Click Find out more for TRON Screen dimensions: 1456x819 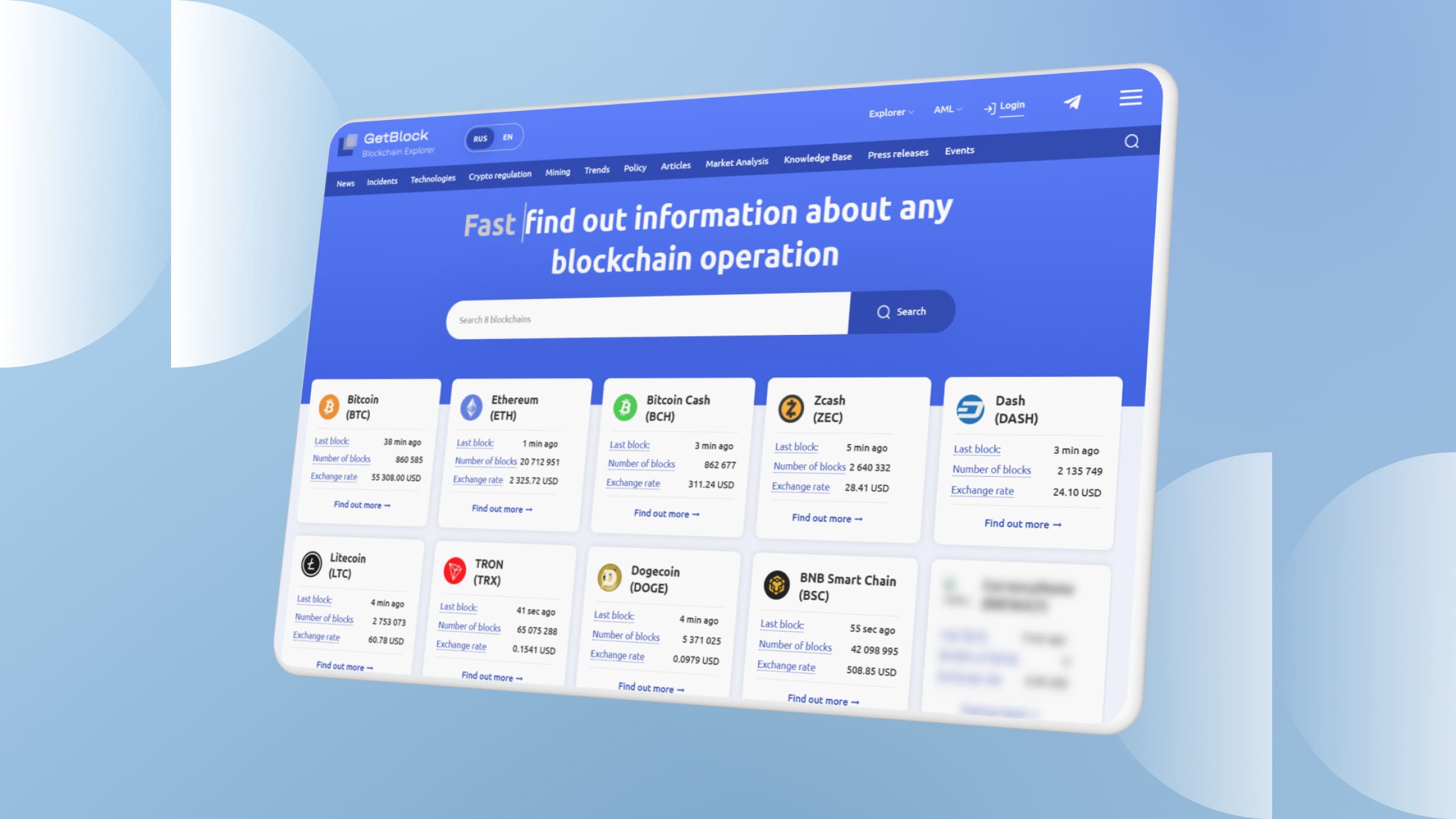[x=489, y=677]
